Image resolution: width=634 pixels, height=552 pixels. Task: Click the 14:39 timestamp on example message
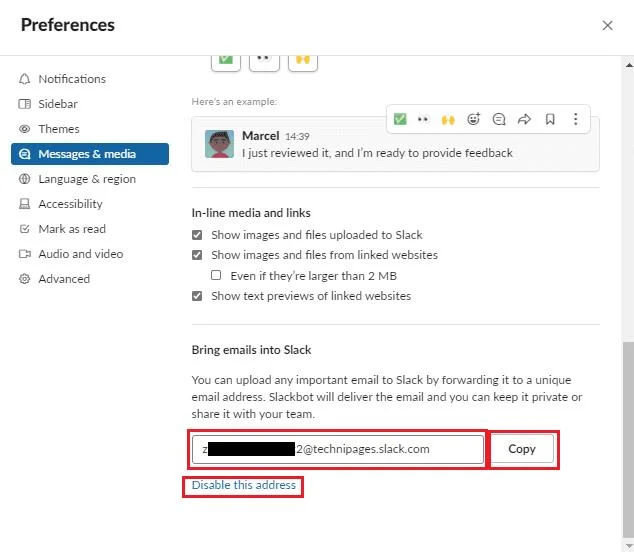pyautogui.click(x=297, y=137)
